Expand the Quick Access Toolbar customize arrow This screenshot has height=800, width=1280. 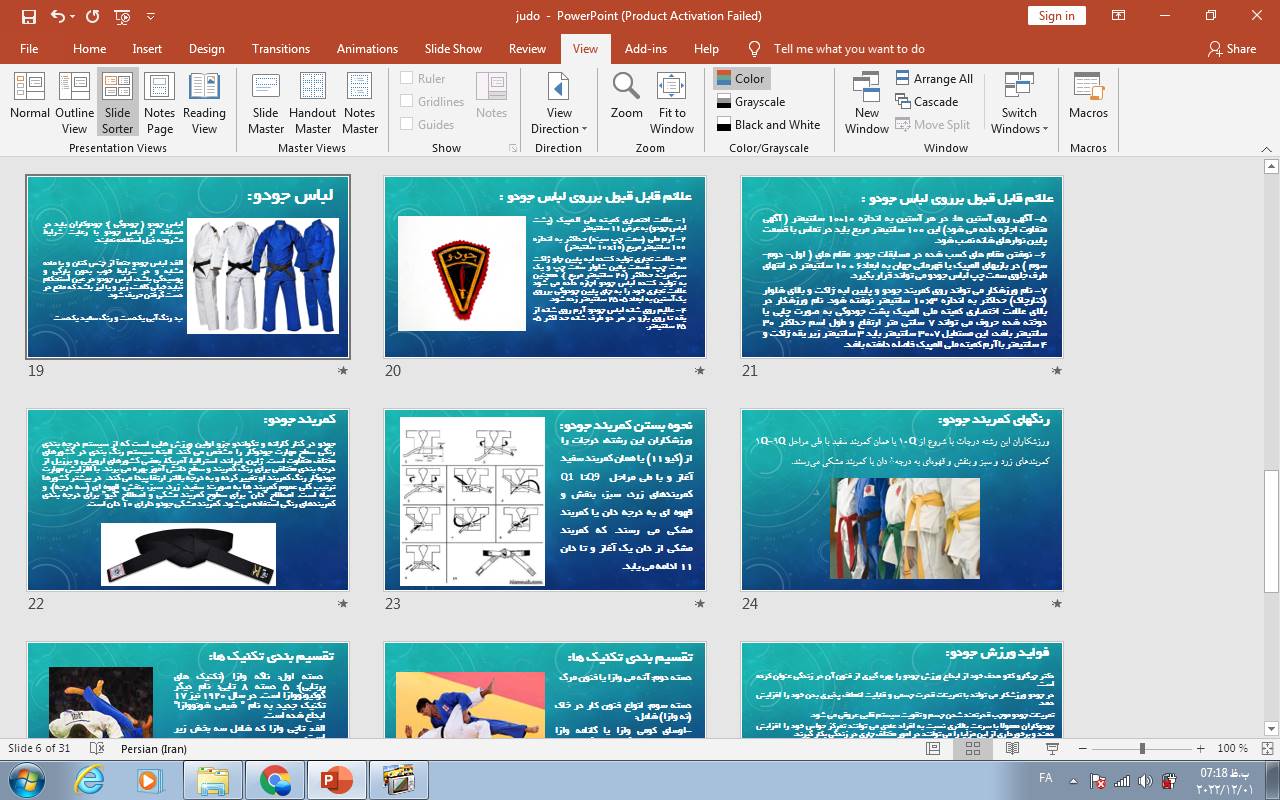(x=151, y=16)
